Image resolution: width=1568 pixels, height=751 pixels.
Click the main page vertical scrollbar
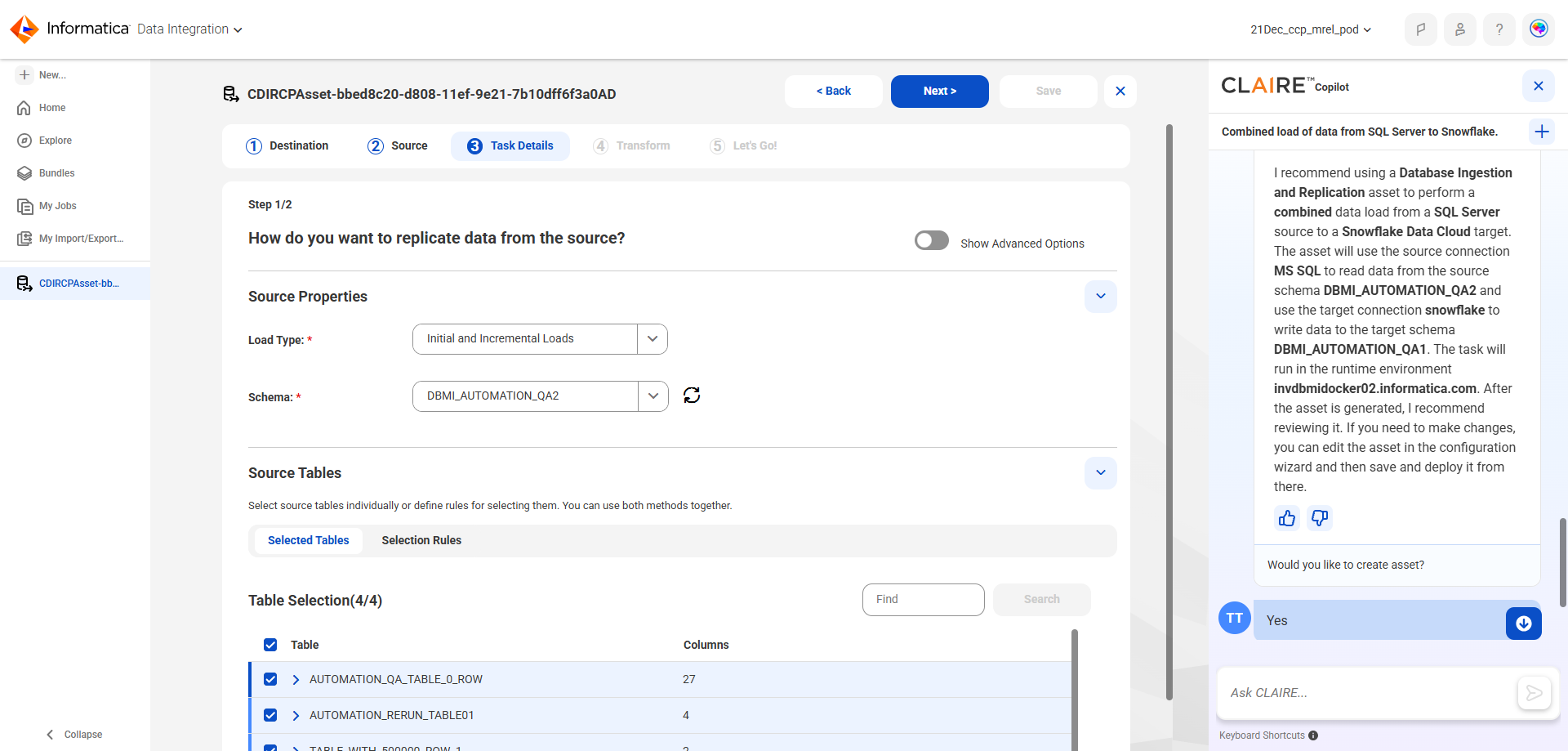click(1169, 412)
